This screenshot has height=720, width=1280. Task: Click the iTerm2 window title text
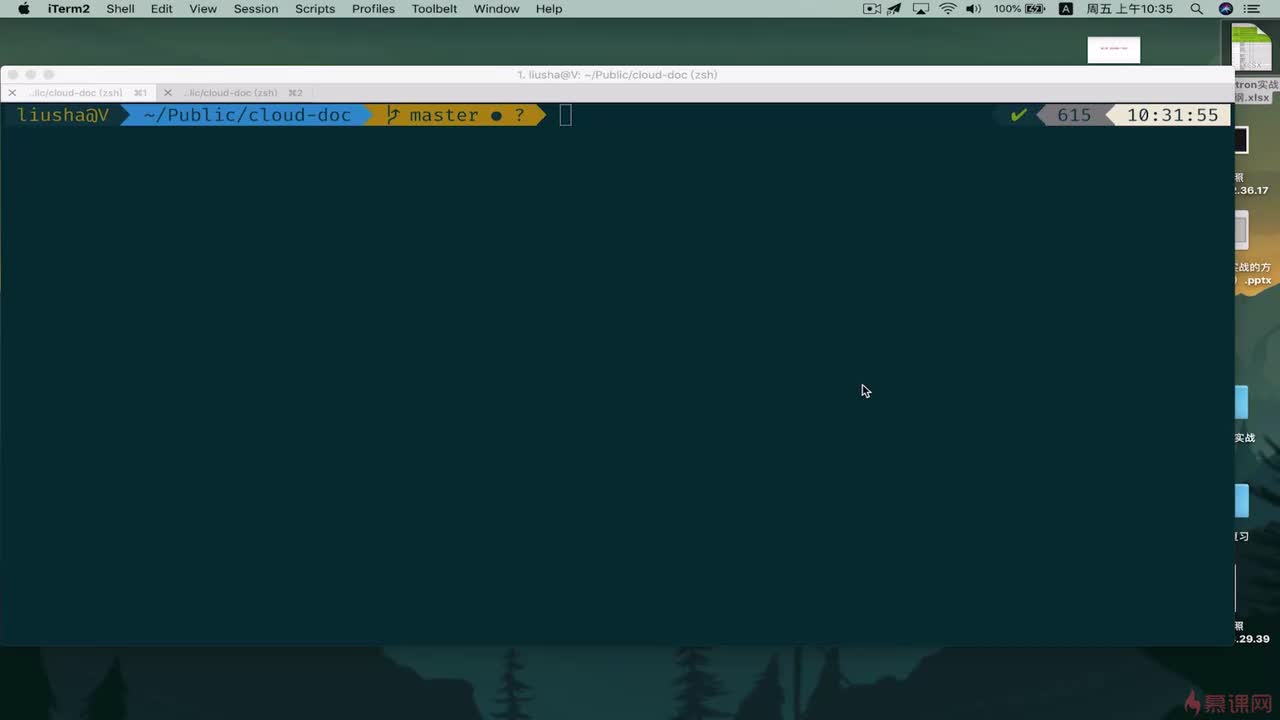tap(617, 75)
